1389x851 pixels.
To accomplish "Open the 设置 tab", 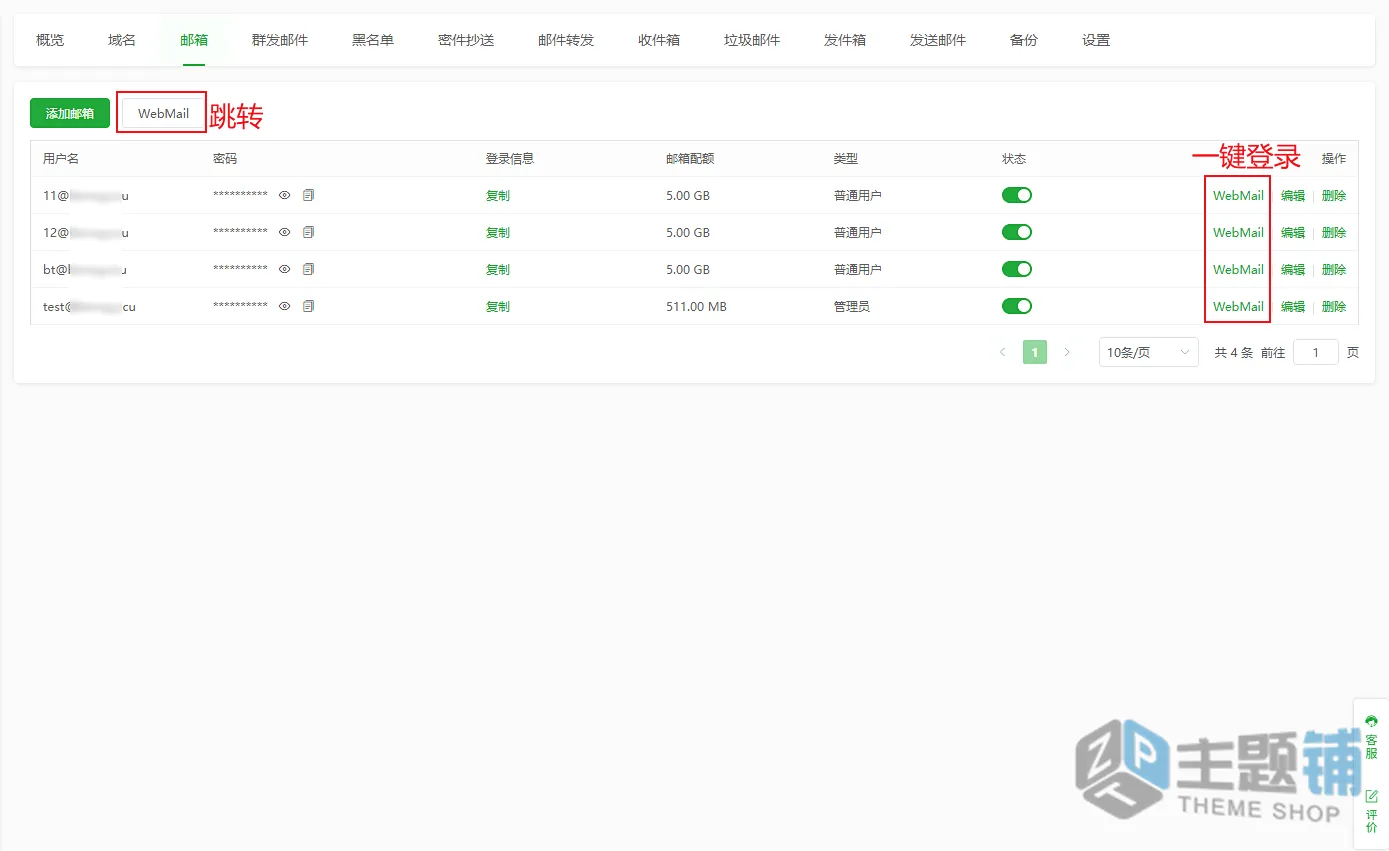I will click(1096, 41).
